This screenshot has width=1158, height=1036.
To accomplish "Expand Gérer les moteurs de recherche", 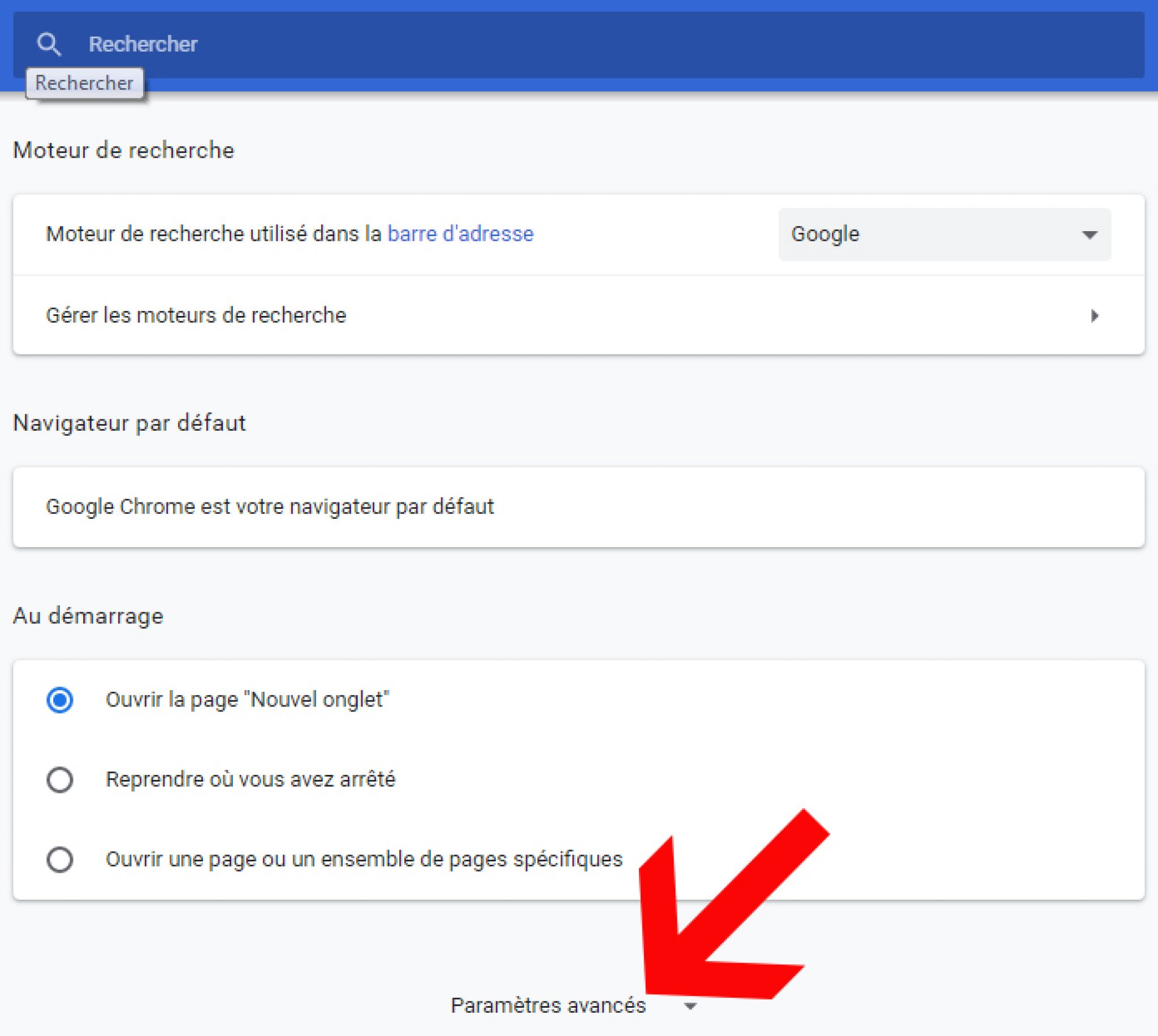I will 195,315.
